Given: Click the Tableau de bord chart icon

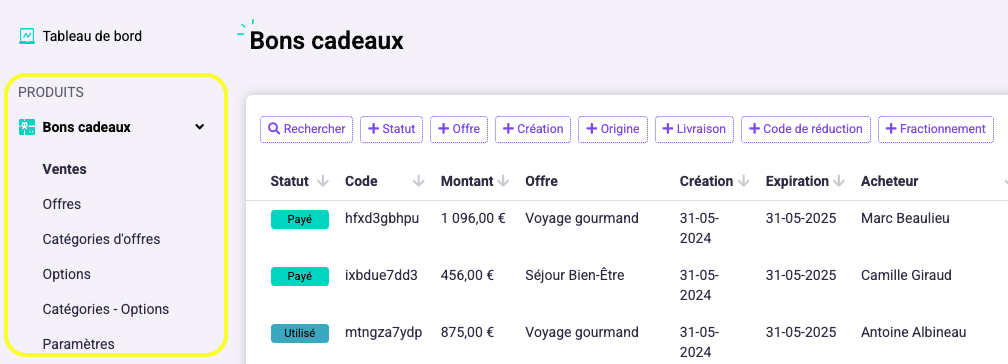Looking at the screenshot, I should pos(26,36).
